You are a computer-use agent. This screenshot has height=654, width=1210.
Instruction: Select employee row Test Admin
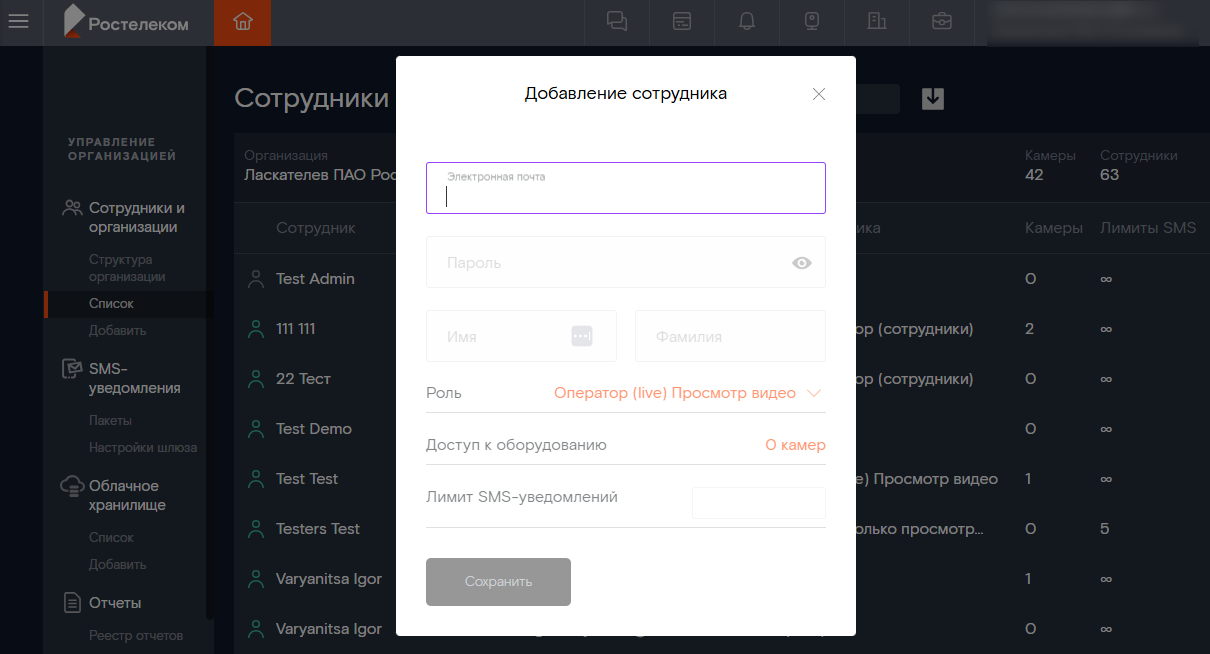(x=722, y=279)
